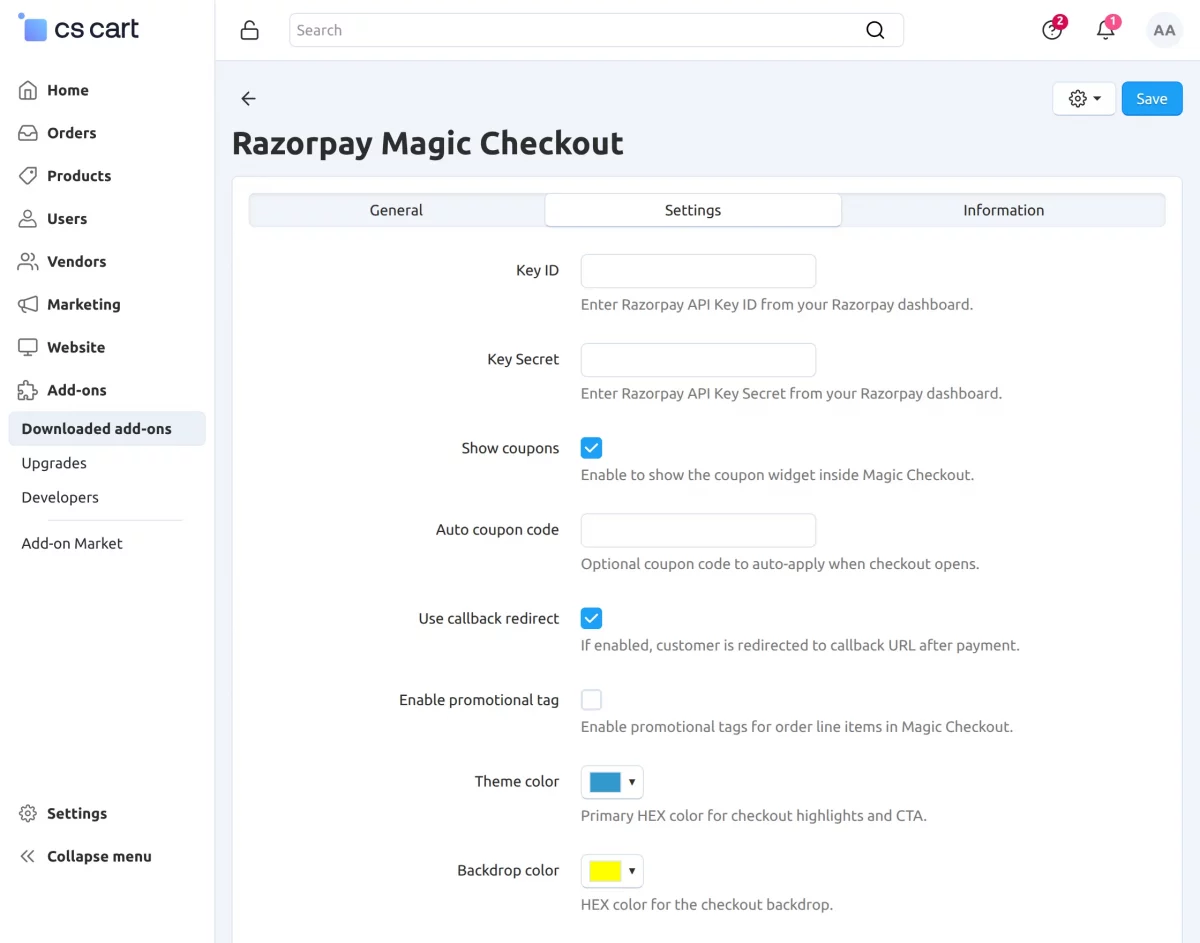Open the Home sidebar icon
The height and width of the screenshot is (943, 1200).
point(28,90)
